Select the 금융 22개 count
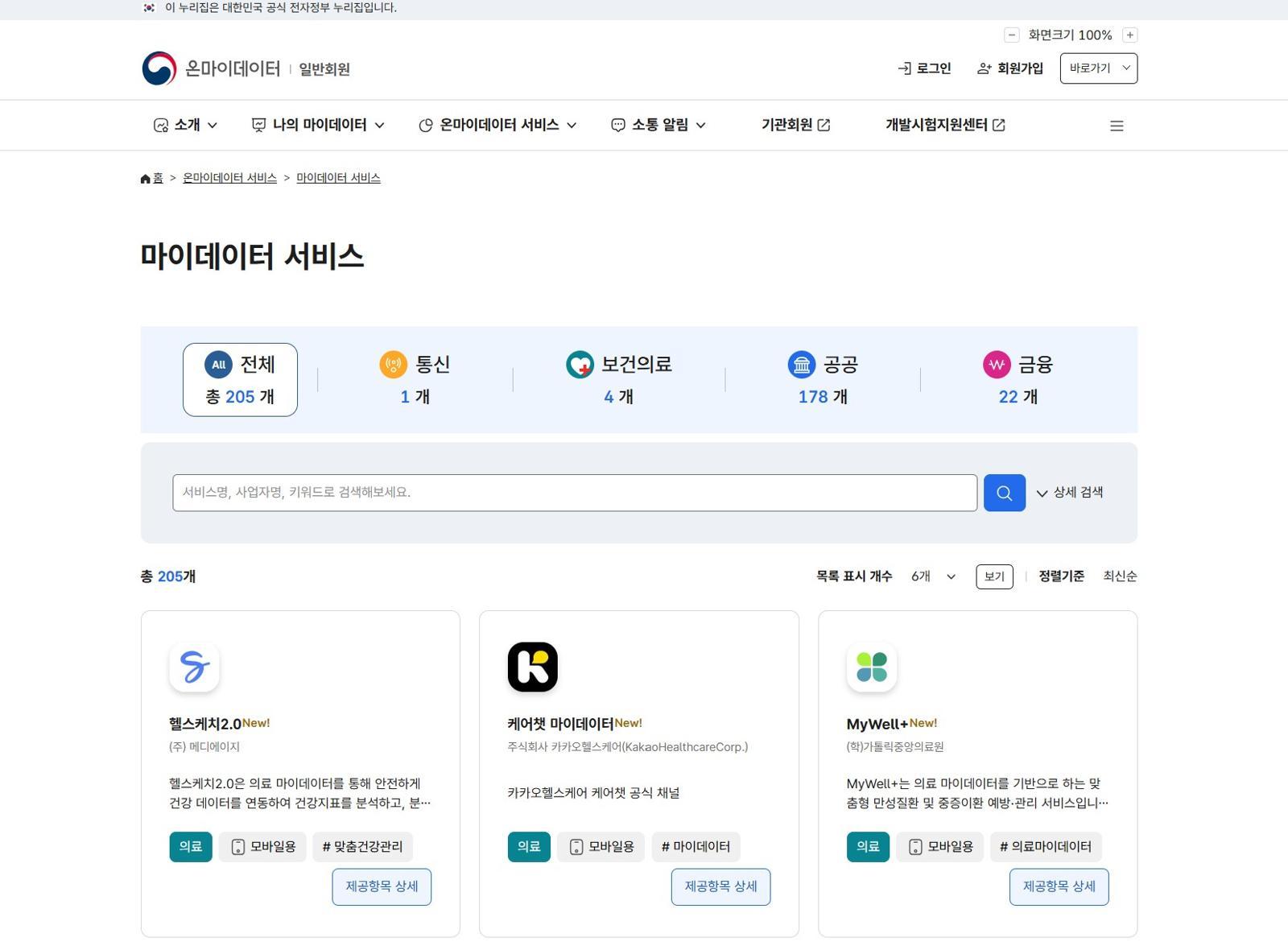 point(1018,397)
